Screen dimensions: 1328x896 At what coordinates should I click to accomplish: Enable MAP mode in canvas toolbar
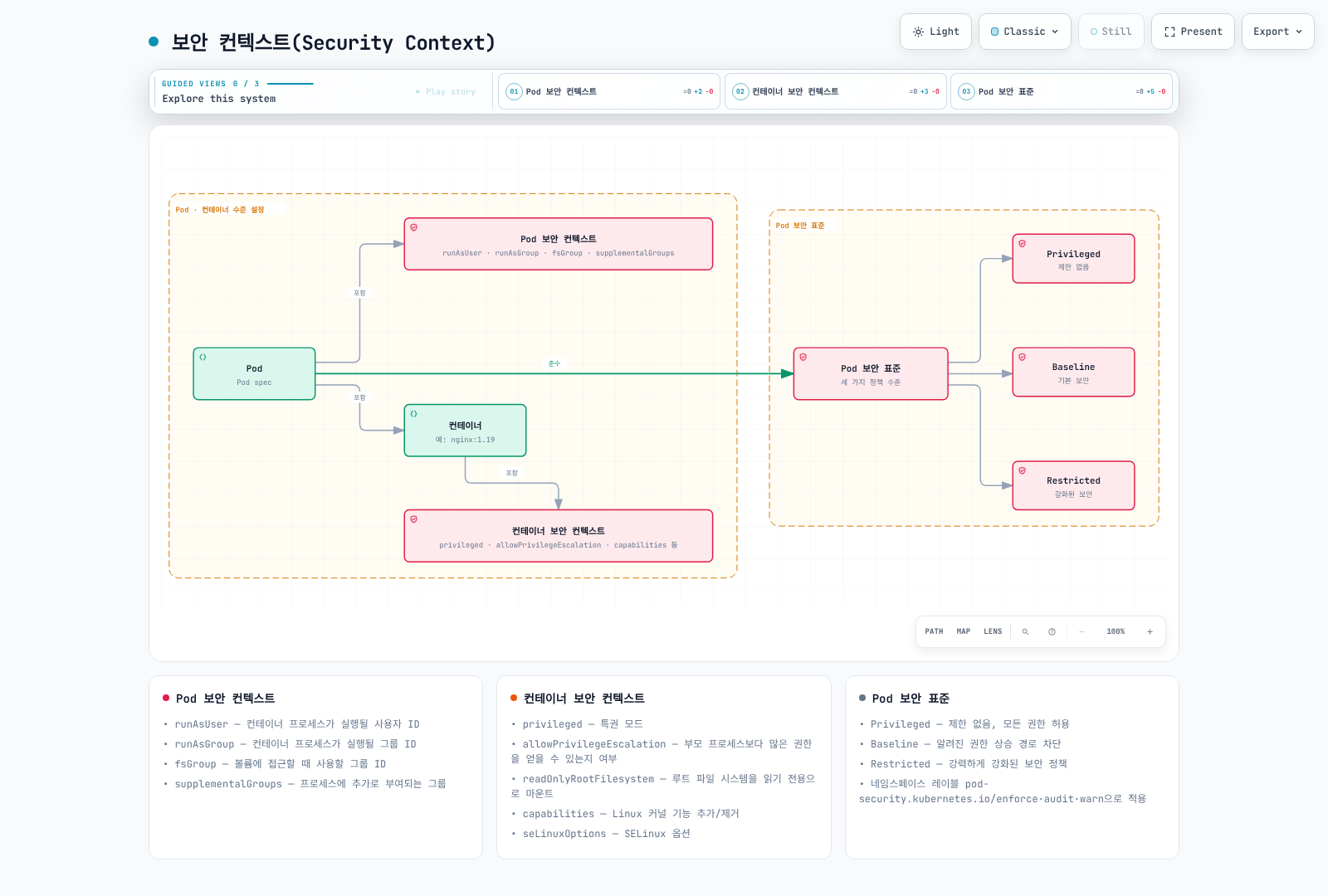coord(963,631)
